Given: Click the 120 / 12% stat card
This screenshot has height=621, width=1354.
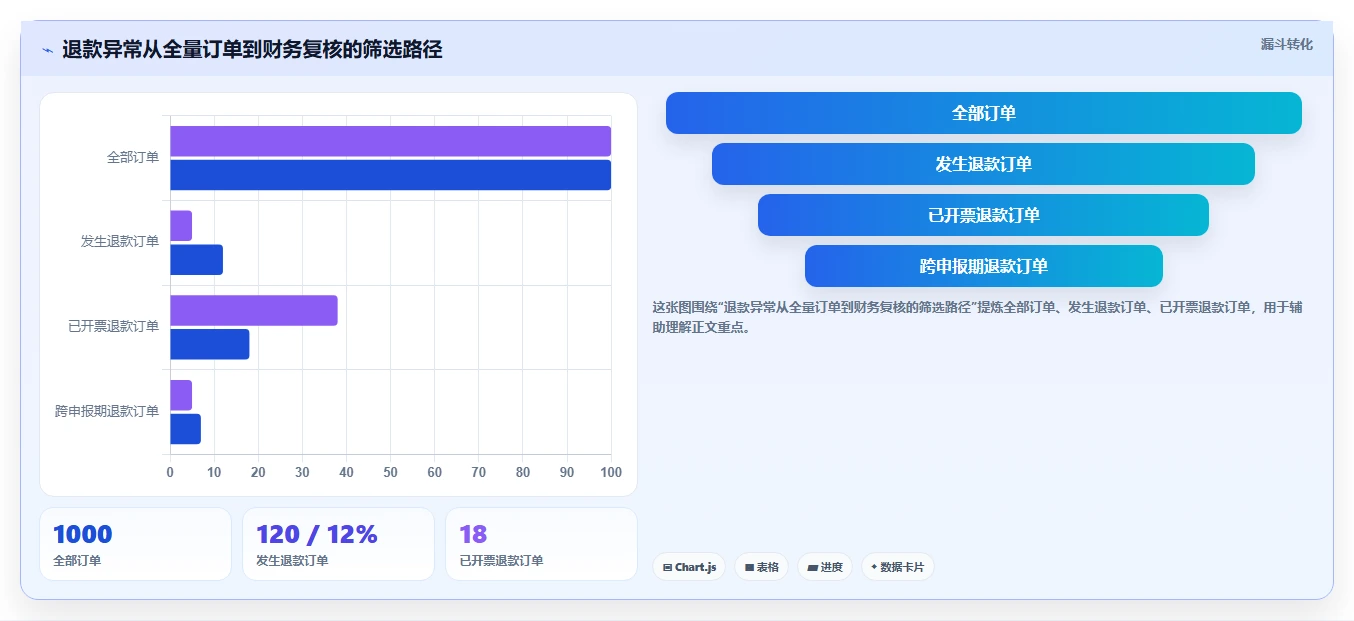Looking at the screenshot, I should pyautogui.click(x=338, y=544).
